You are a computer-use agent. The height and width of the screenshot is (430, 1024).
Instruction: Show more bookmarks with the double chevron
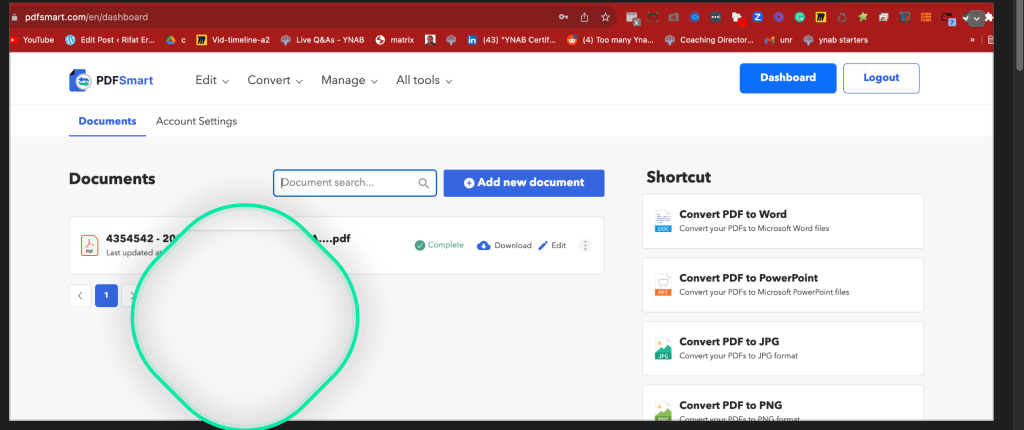point(972,40)
